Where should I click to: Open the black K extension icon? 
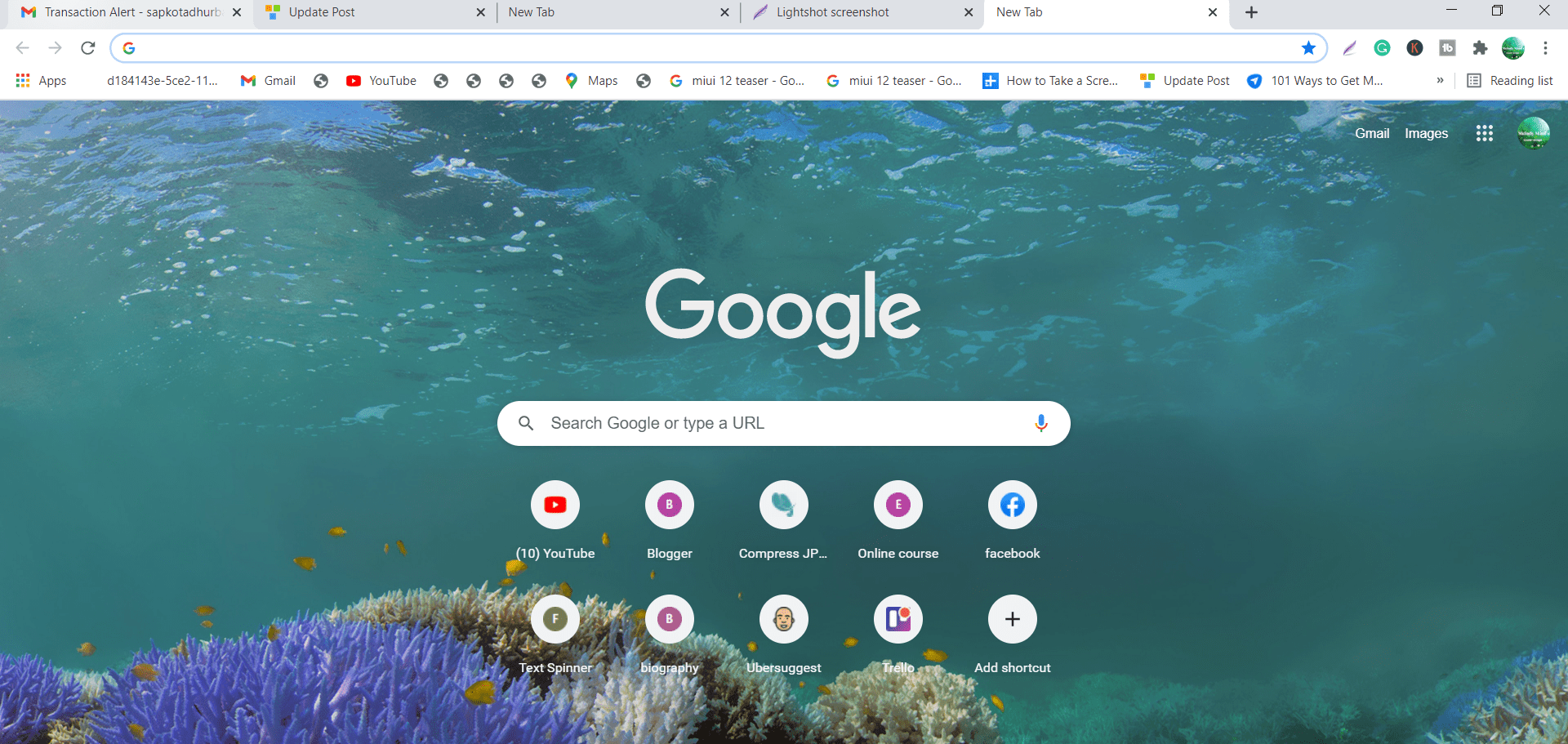pyautogui.click(x=1414, y=48)
